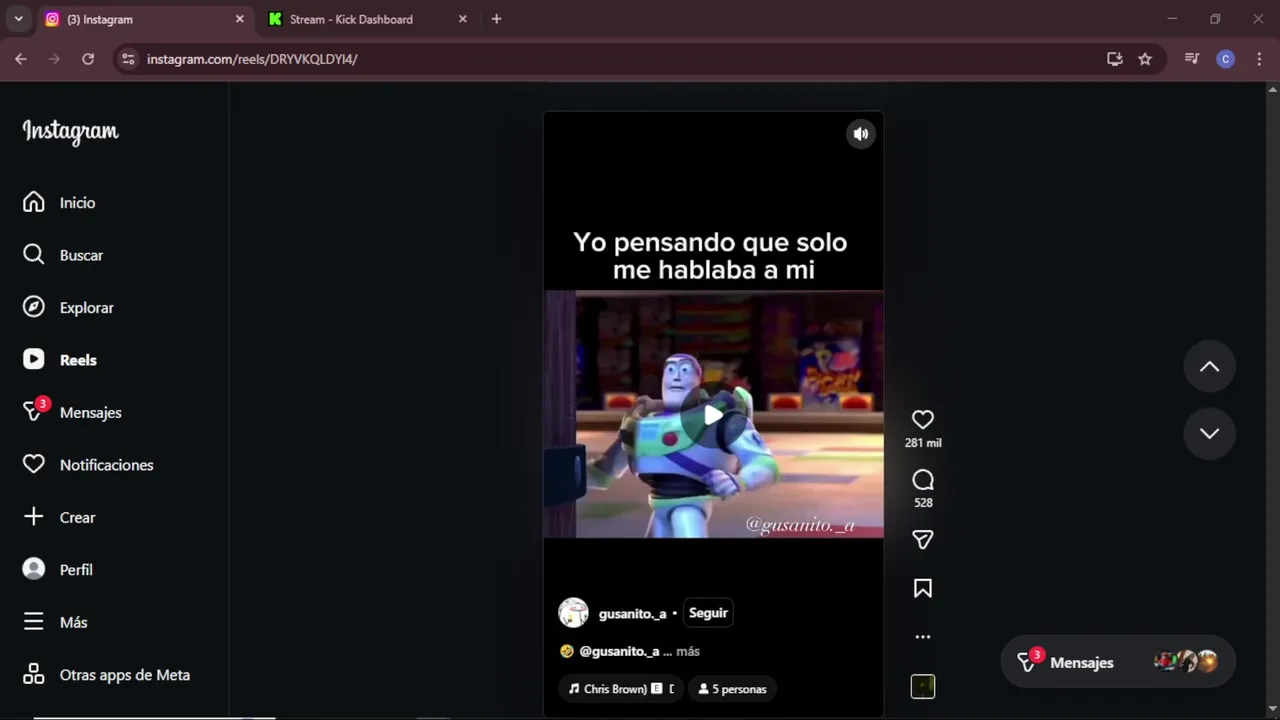Screen dimensions: 1280x720
Task: Open Chrome profile avatar C
Action: coord(1225,59)
